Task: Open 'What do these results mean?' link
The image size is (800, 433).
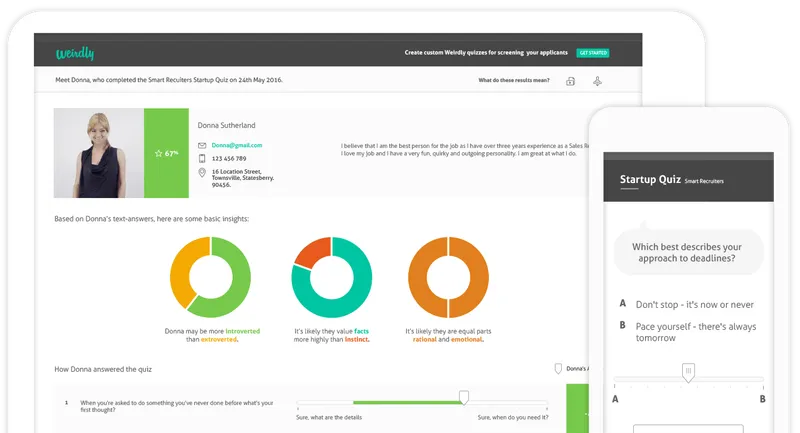Action: 514,80
